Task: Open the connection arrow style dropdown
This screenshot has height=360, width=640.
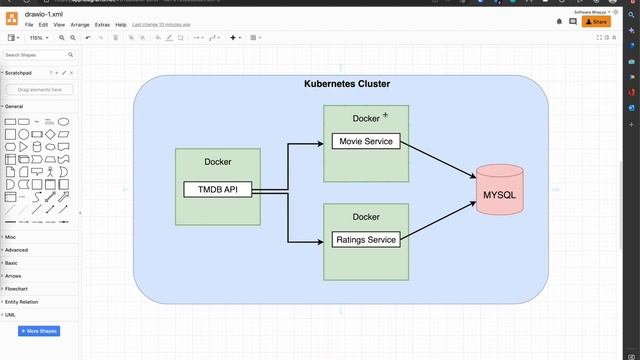Action: [198, 38]
